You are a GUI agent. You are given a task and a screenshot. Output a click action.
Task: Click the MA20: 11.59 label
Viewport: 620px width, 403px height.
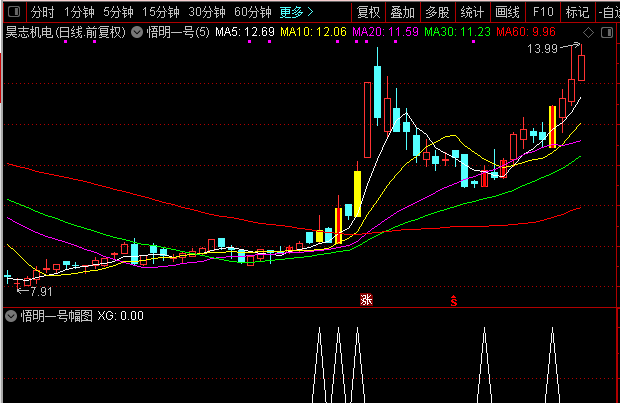coord(385,32)
